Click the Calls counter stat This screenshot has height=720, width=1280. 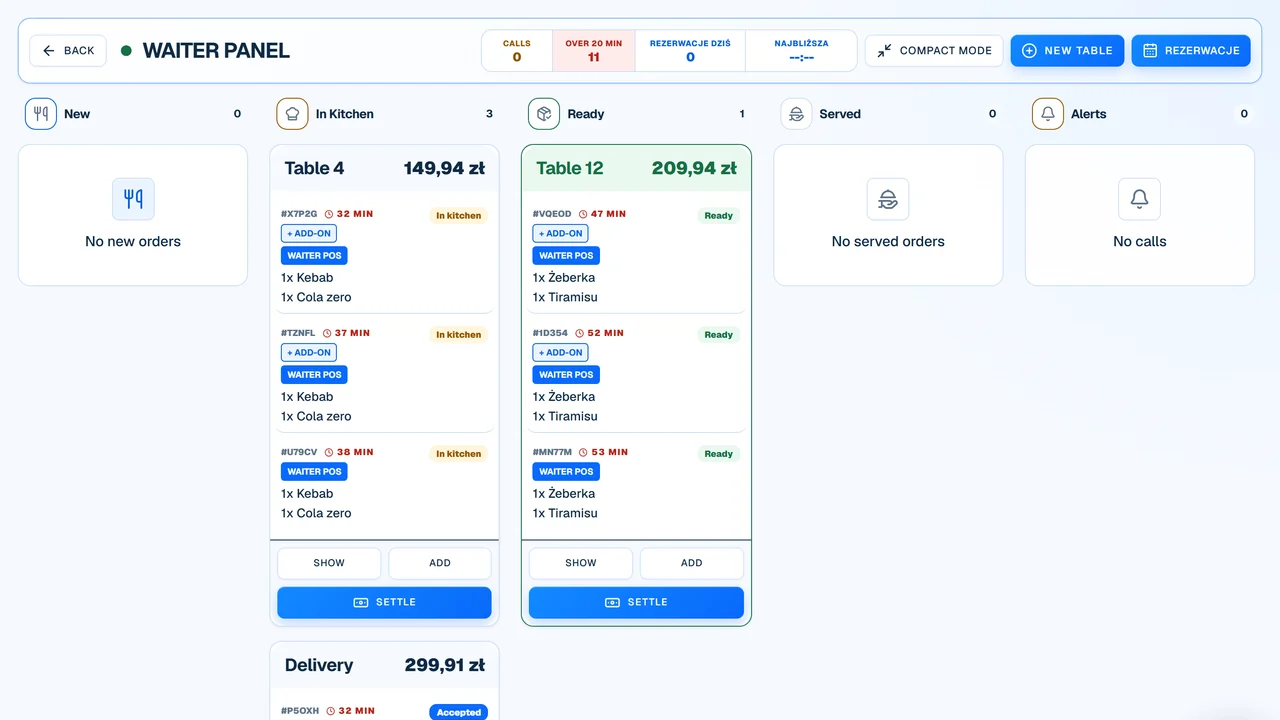tap(517, 51)
